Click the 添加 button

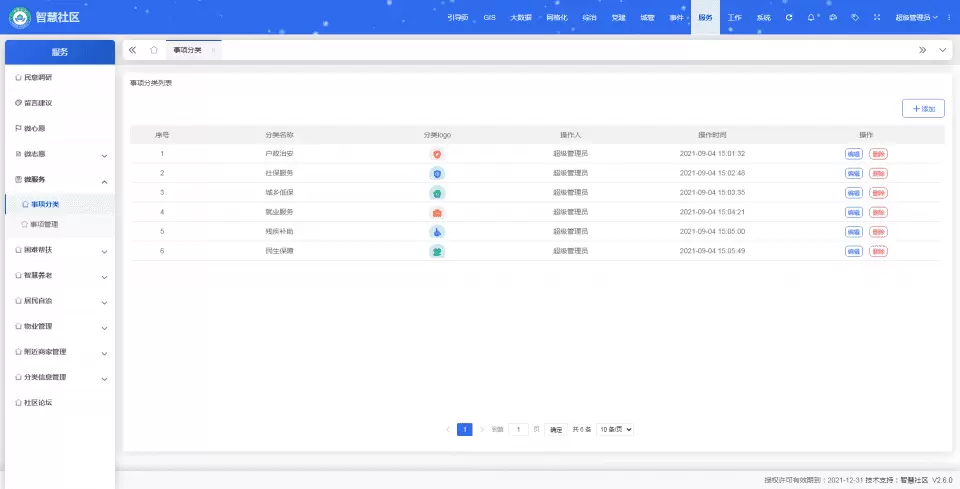923,108
